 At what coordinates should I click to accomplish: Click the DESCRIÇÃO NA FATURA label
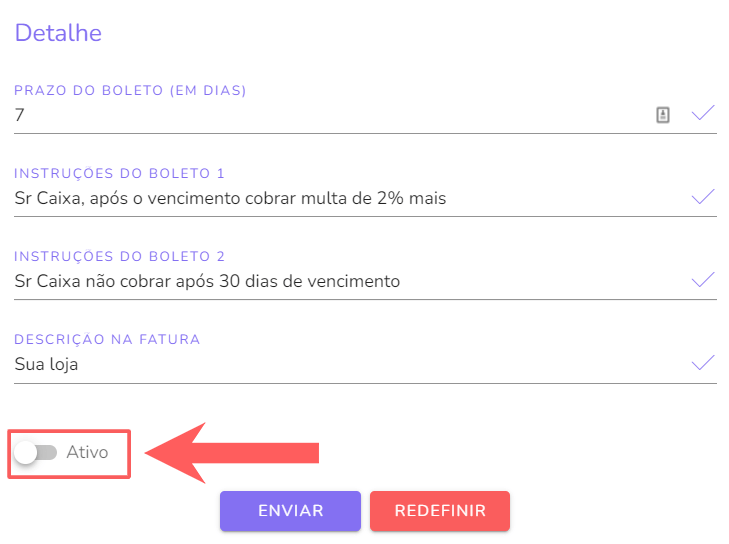[108, 339]
